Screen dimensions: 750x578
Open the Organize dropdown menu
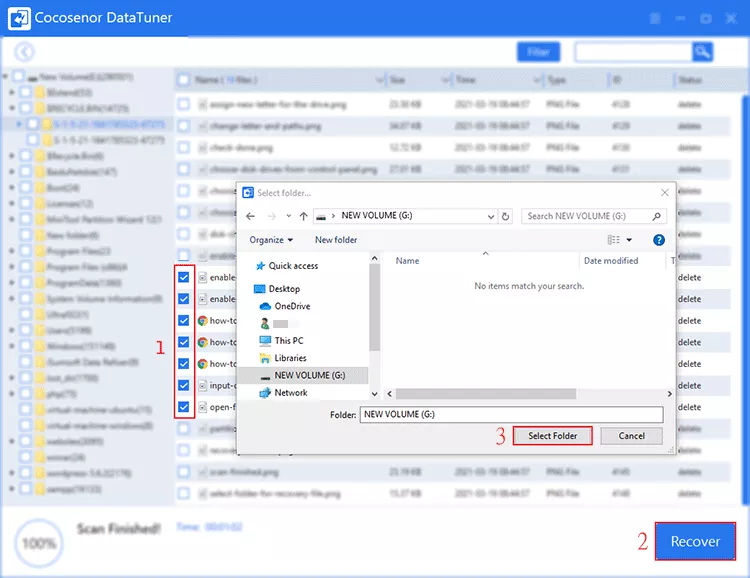(x=271, y=240)
